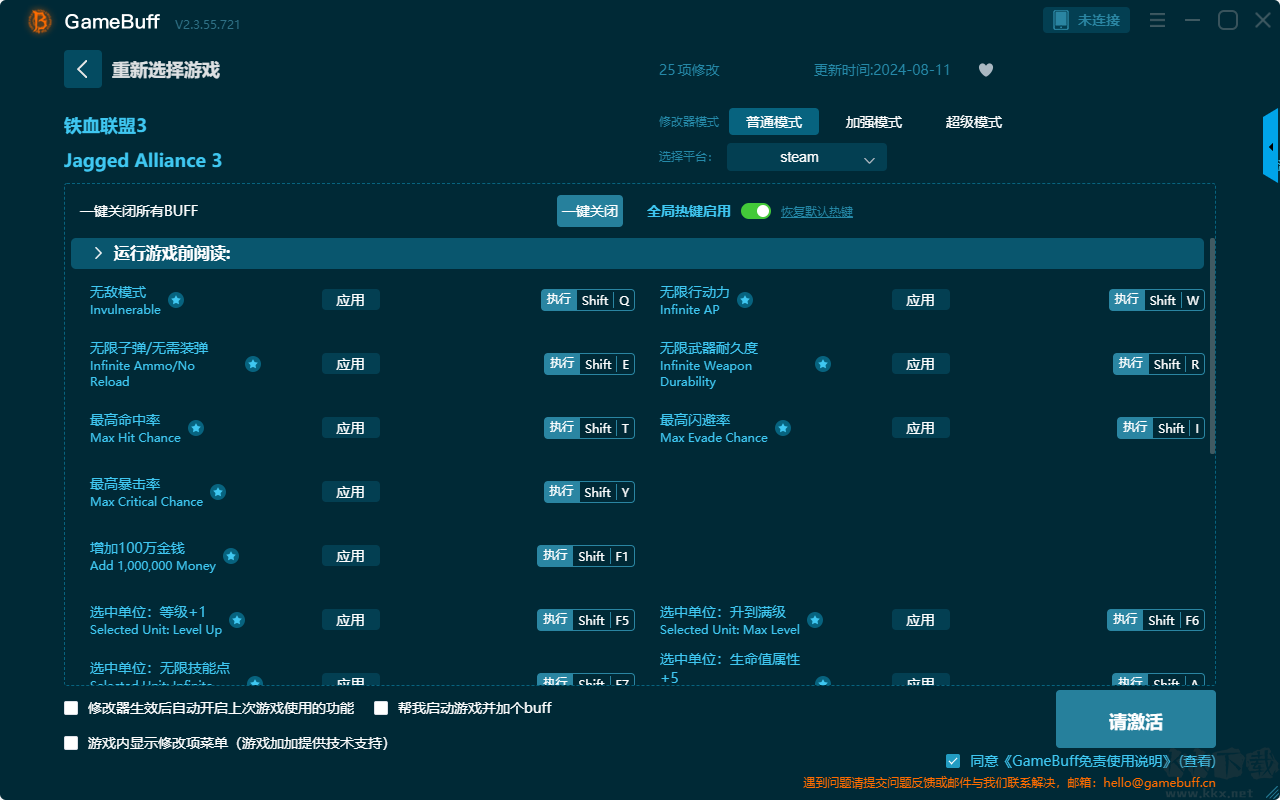Viewport: 1280px width, 800px height.
Task: Uncheck the GameBuff disclaimer agreement box
Action: pos(953,761)
